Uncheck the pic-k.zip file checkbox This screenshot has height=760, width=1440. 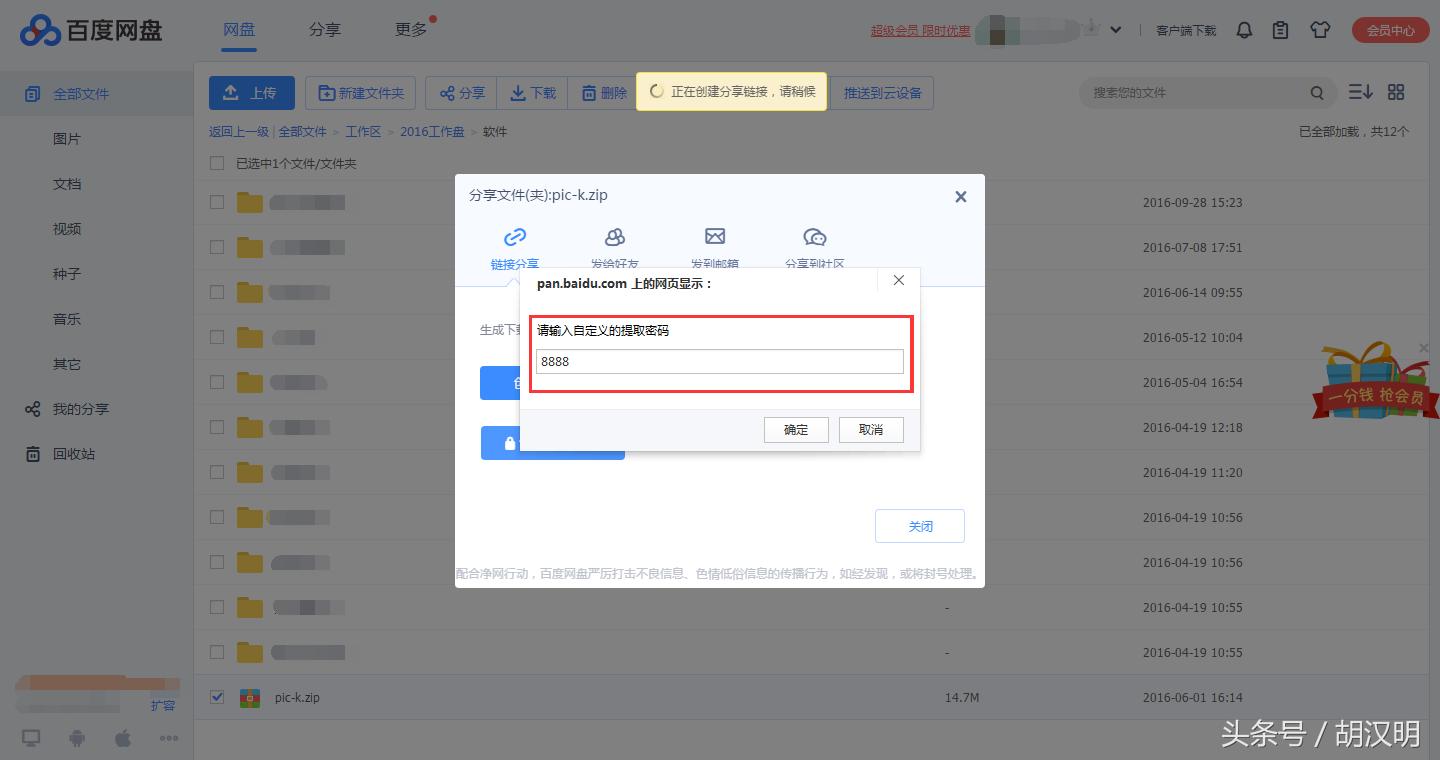point(216,697)
